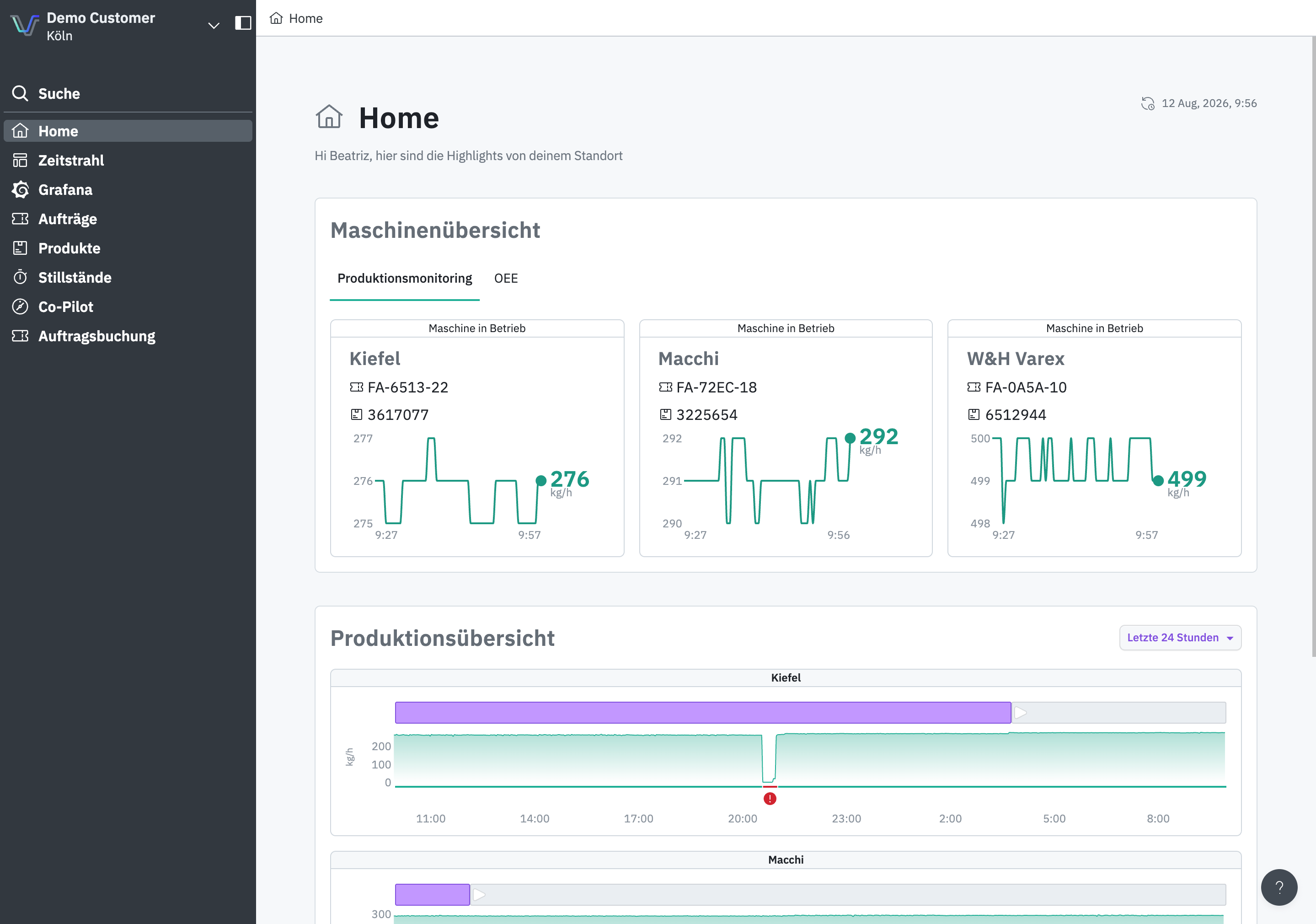The image size is (1316, 924).
Task: Click the Grafana logo icon
Action: 20,189
